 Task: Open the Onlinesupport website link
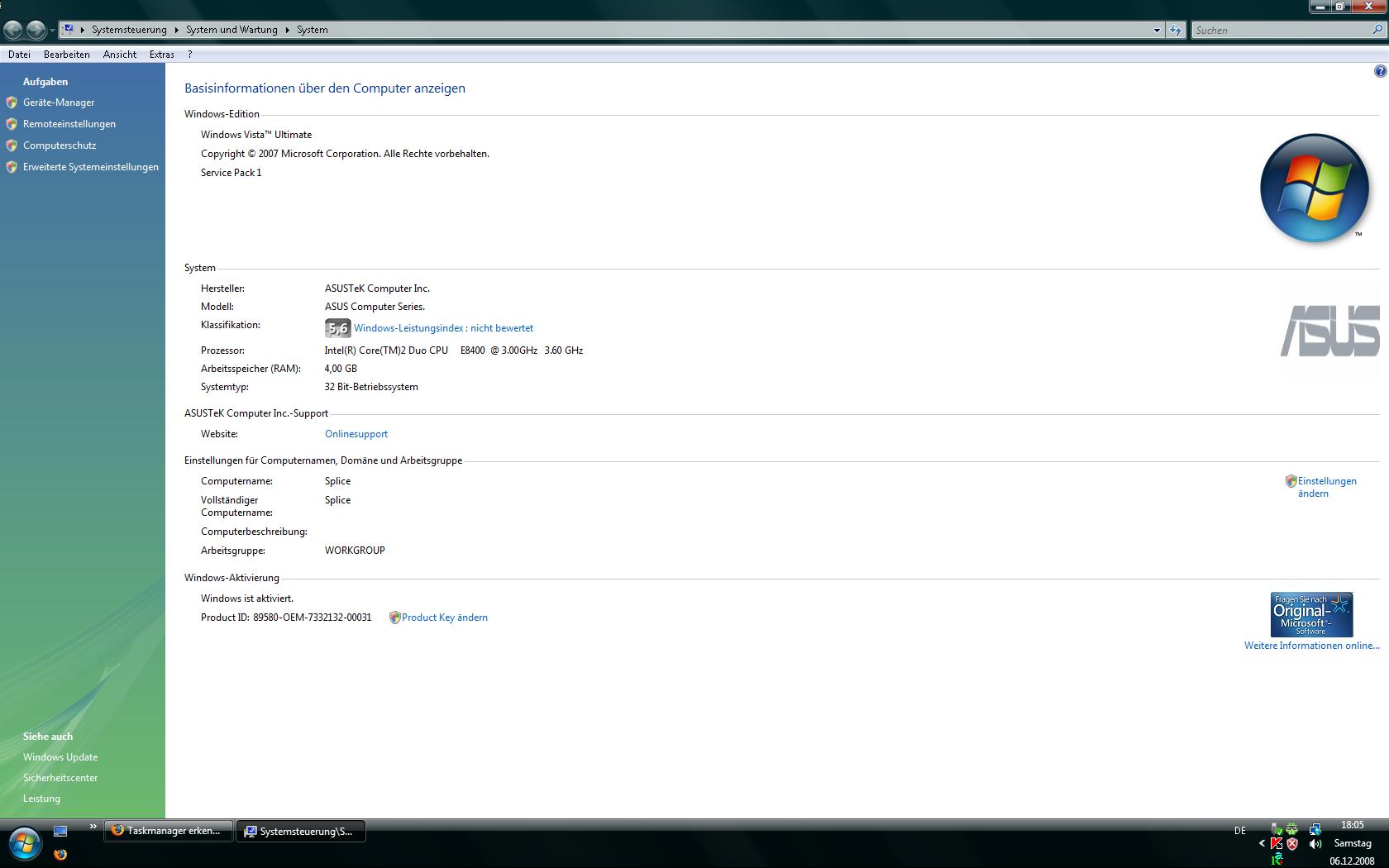(x=356, y=434)
